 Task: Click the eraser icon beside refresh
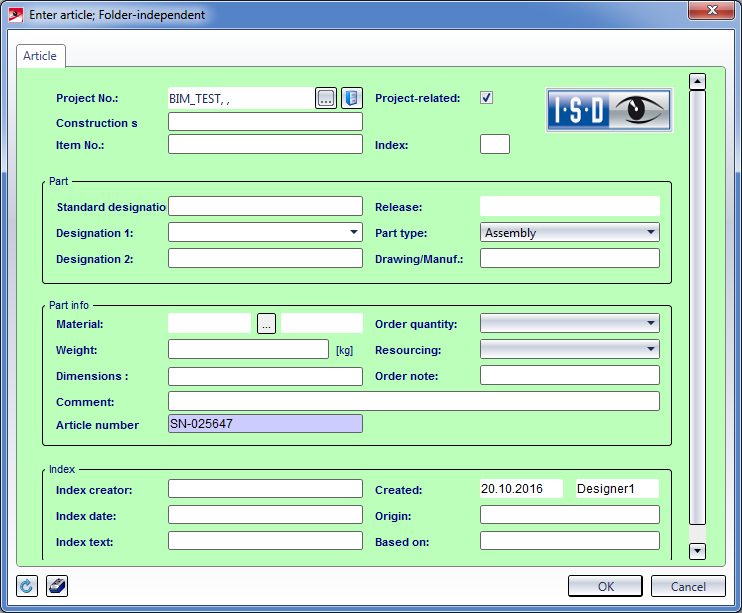coord(57,586)
